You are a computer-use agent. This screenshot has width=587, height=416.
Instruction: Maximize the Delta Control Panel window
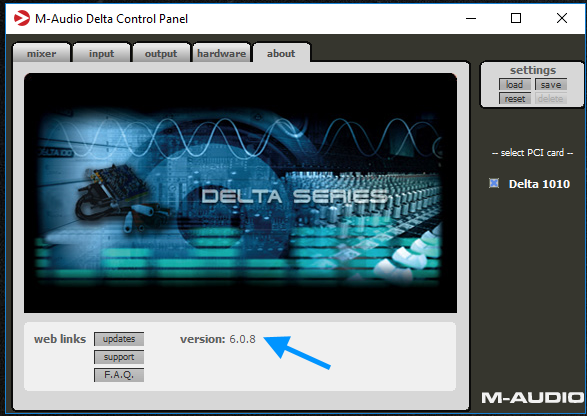[x=516, y=18]
